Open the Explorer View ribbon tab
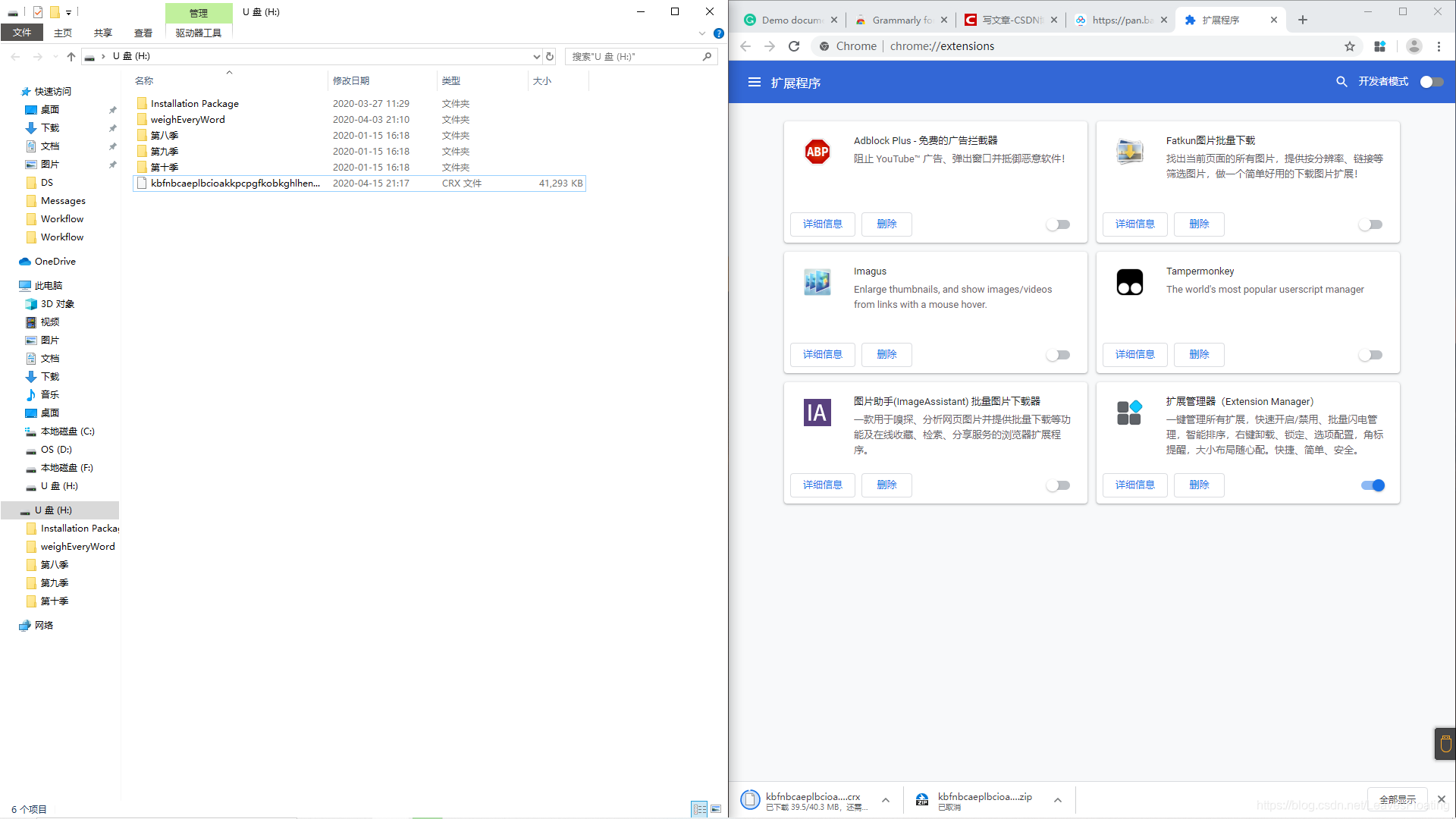Image resolution: width=1456 pixels, height=819 pixels. tap(143, 33)
